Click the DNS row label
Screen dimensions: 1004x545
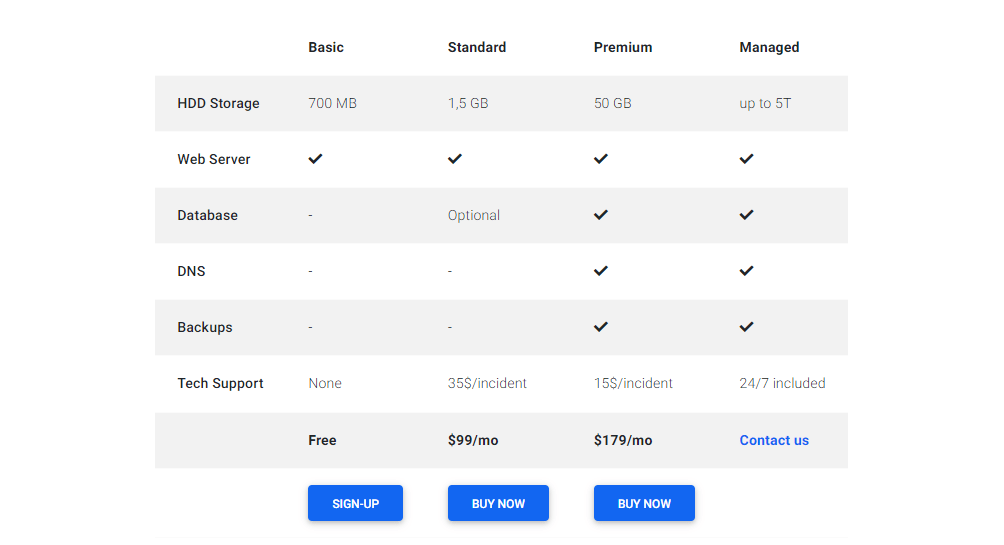pos(191,271)
